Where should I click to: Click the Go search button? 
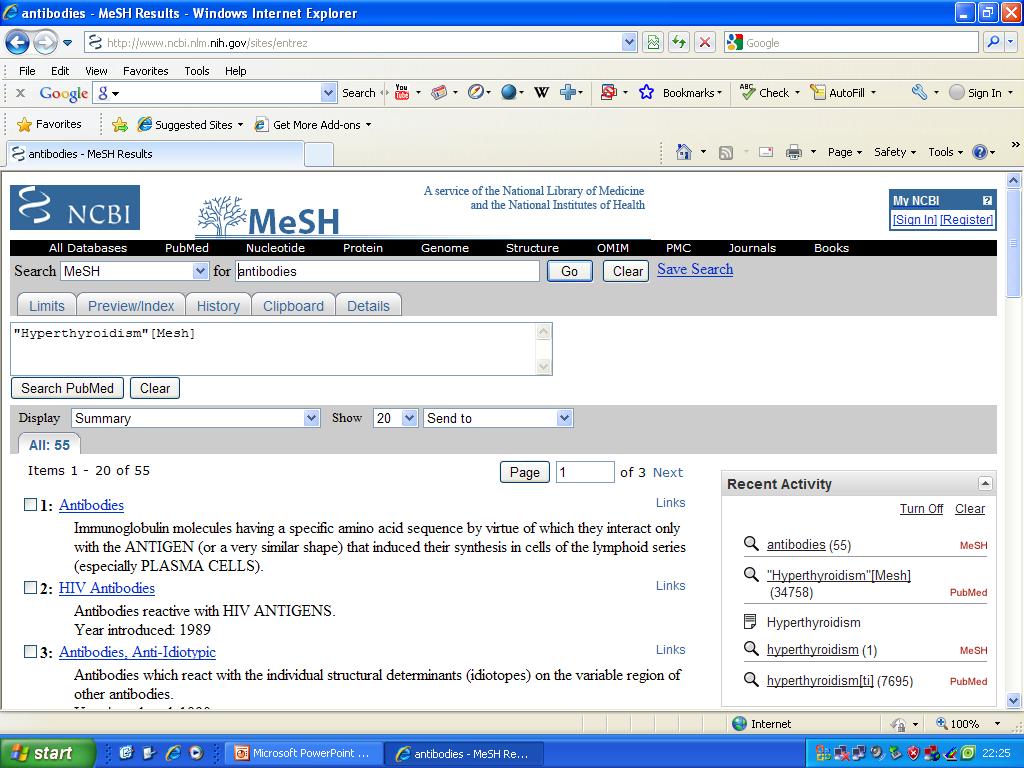point(569,271)
